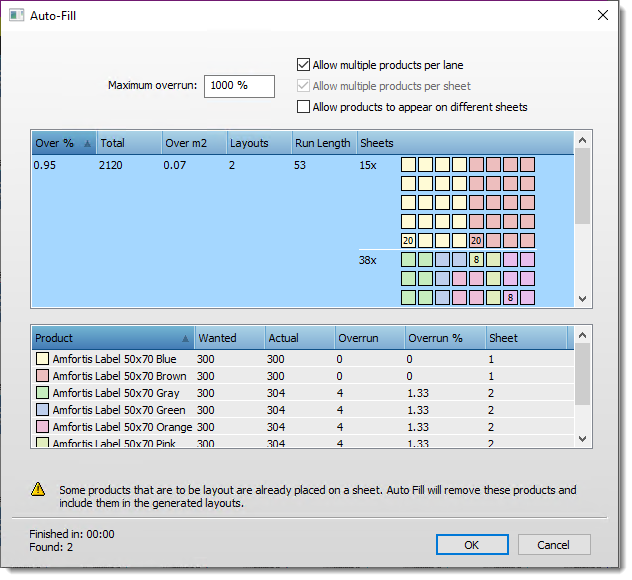
Task: Click the Sheets column header
Action: tap(465, 143)
